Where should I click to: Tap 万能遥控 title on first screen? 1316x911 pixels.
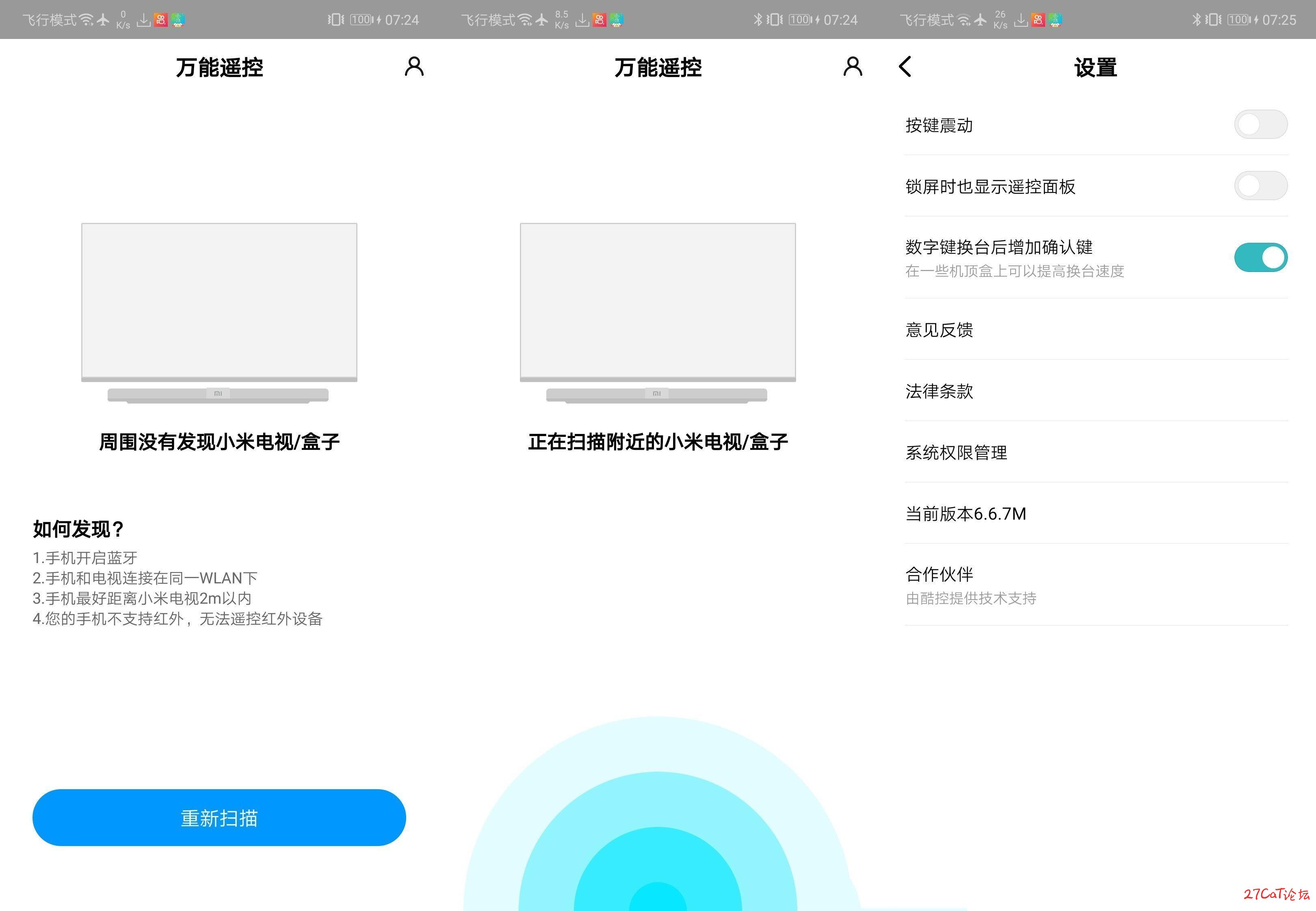(219, 67)
